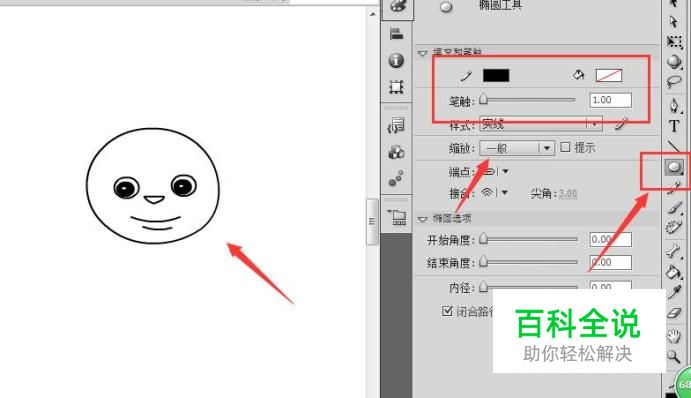Toggle the 闭合路径 checkbox
691x398 pixels.
coord(447,311)
